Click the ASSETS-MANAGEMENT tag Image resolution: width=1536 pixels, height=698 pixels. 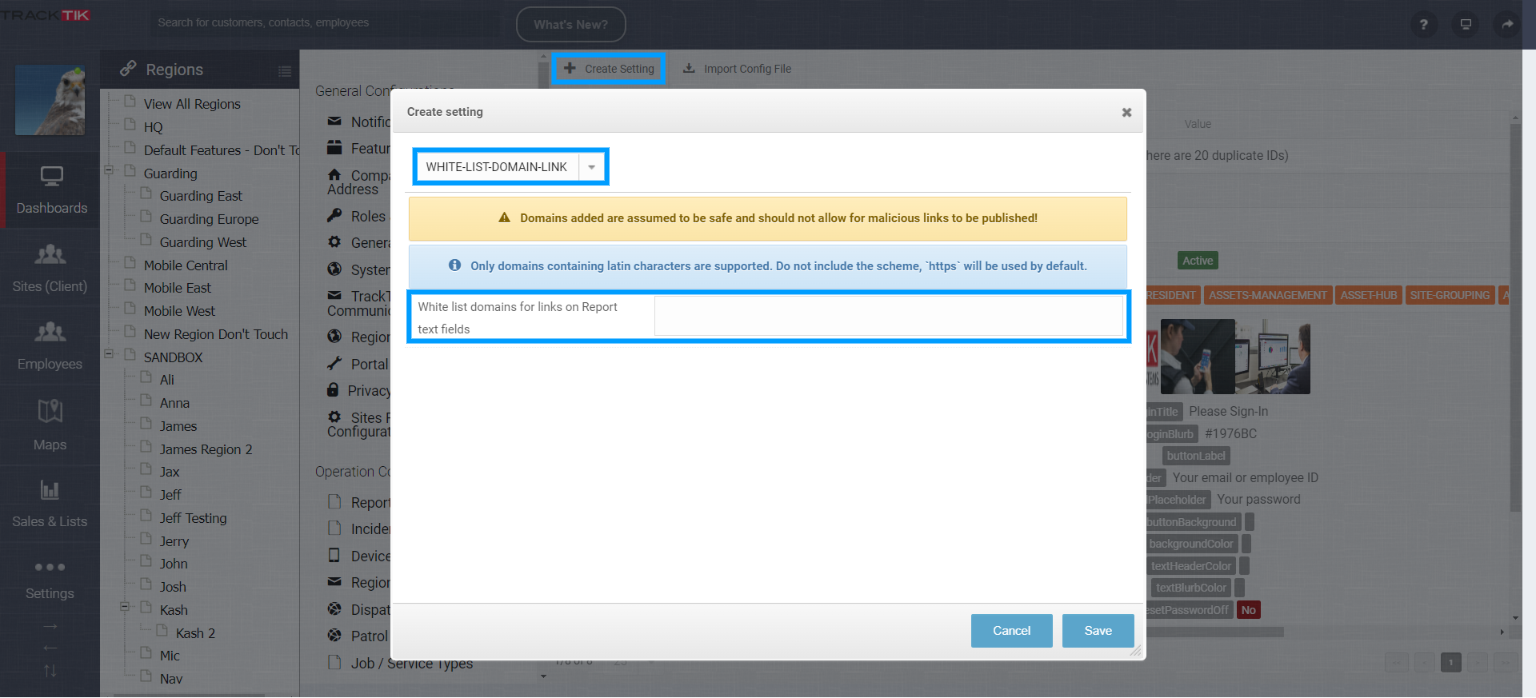point(1268,295)
